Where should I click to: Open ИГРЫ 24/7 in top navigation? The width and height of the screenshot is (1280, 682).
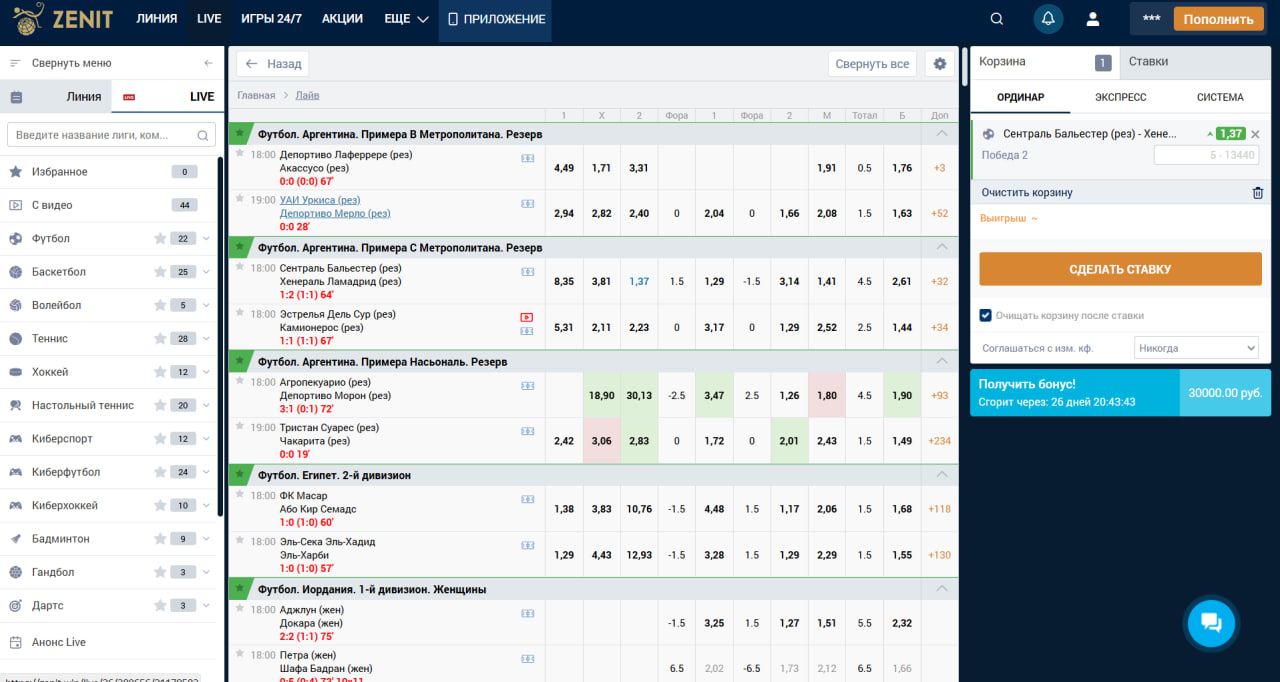(271, 19)
